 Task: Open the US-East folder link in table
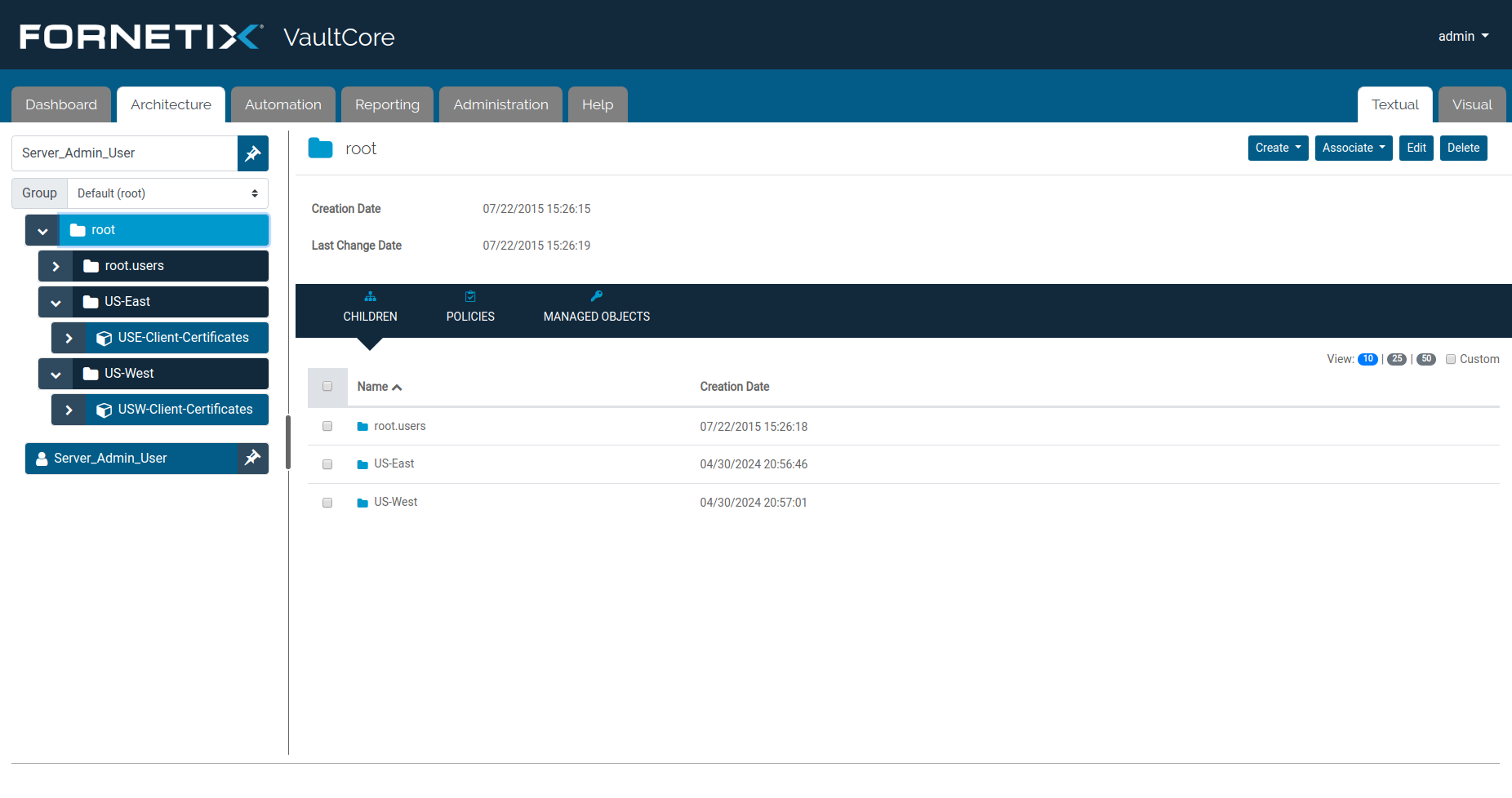pos(394,463)
